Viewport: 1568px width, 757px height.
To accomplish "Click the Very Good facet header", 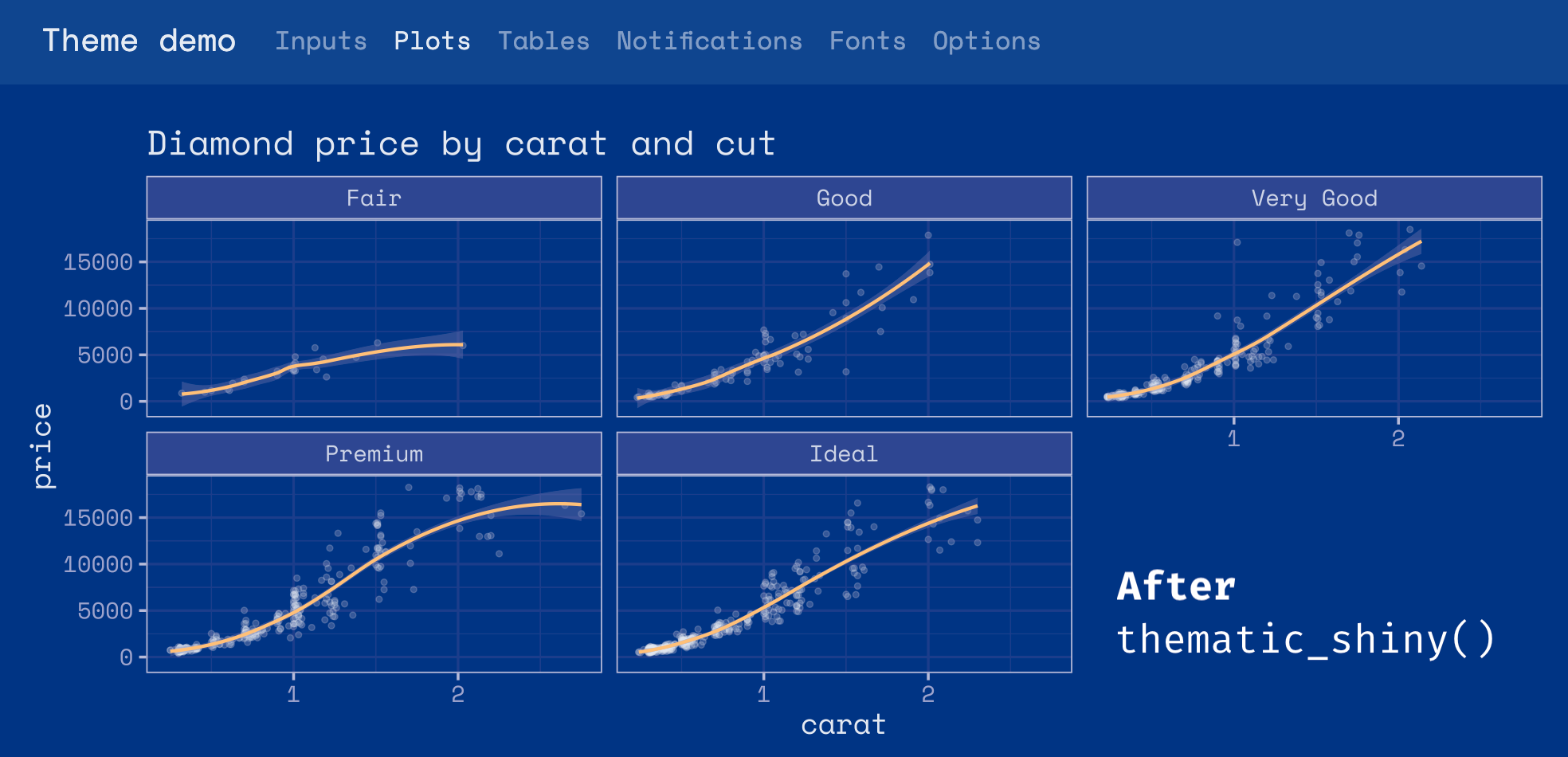I will pyautogui.click(x=1313, y=198).
